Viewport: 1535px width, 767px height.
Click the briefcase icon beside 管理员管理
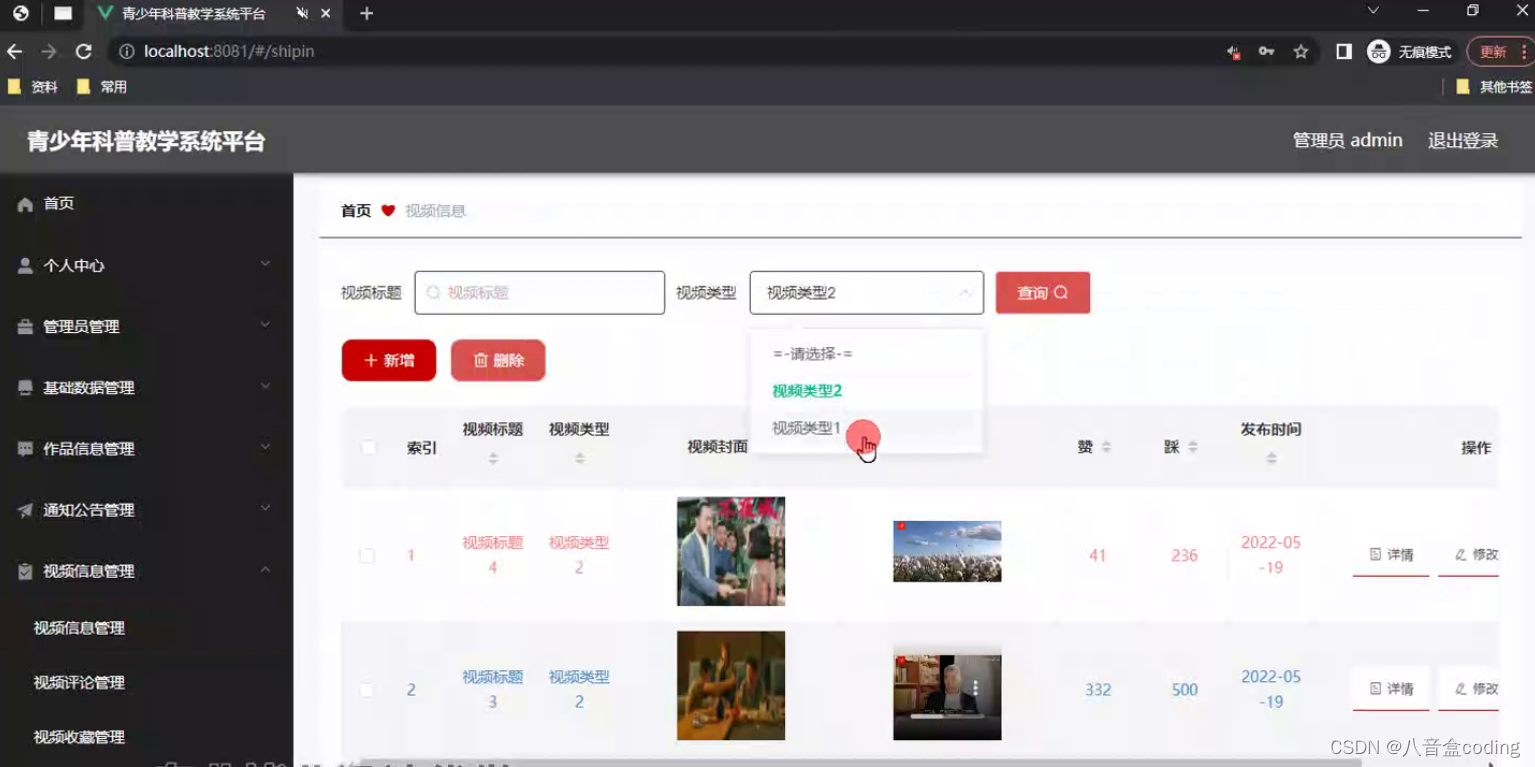pos(25,327)
